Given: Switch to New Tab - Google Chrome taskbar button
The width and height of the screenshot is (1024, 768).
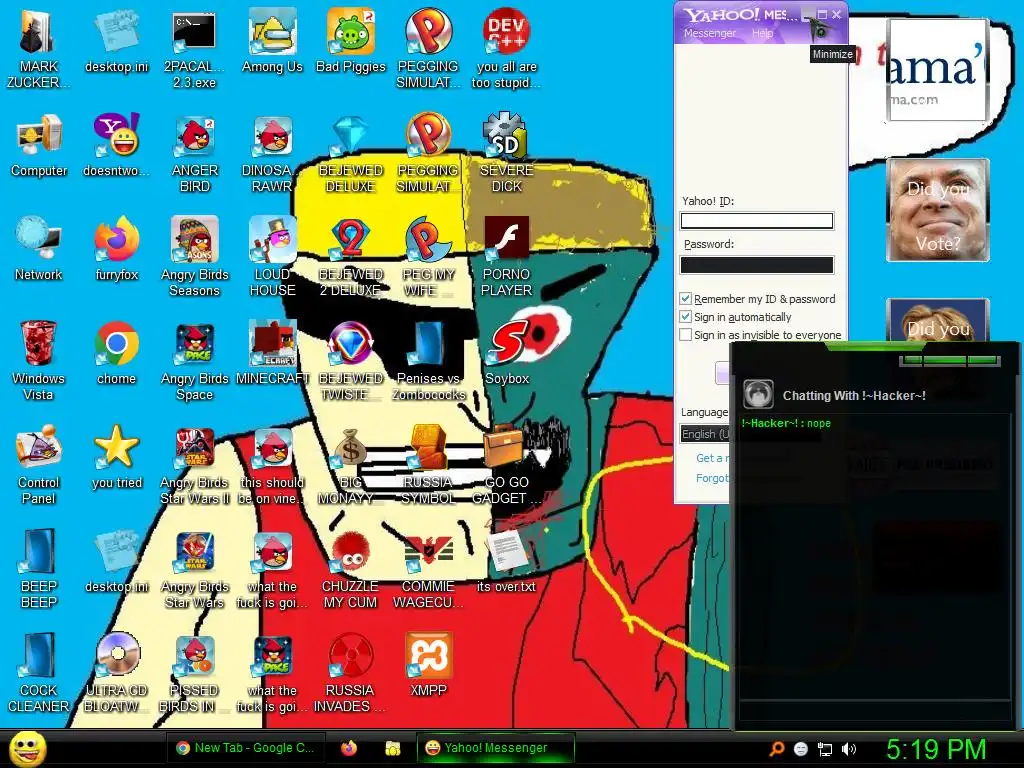Looking at the screenshot, I should [244, 748].
